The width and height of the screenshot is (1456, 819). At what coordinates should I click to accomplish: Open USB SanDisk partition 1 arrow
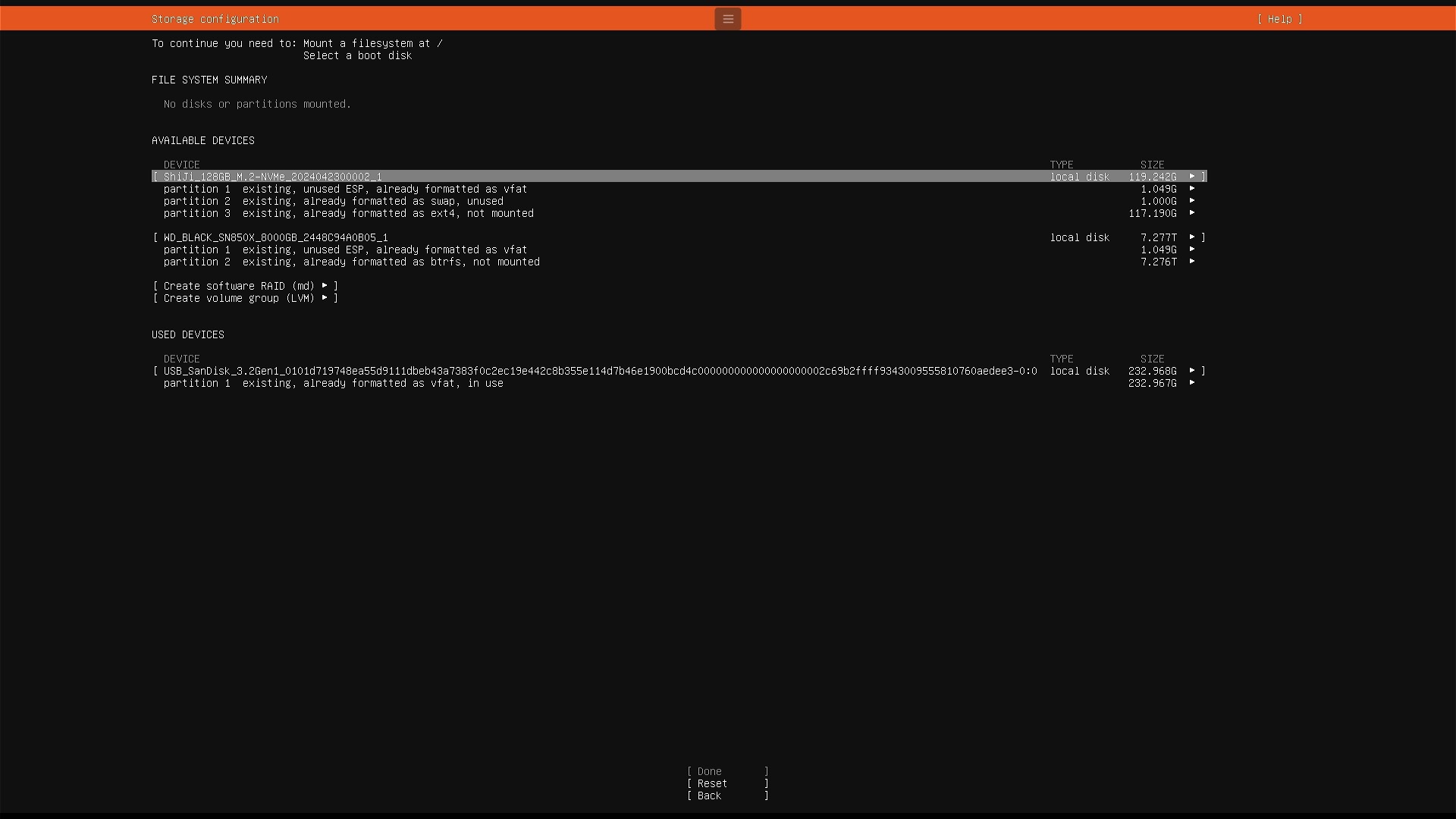coord(1192,383)
